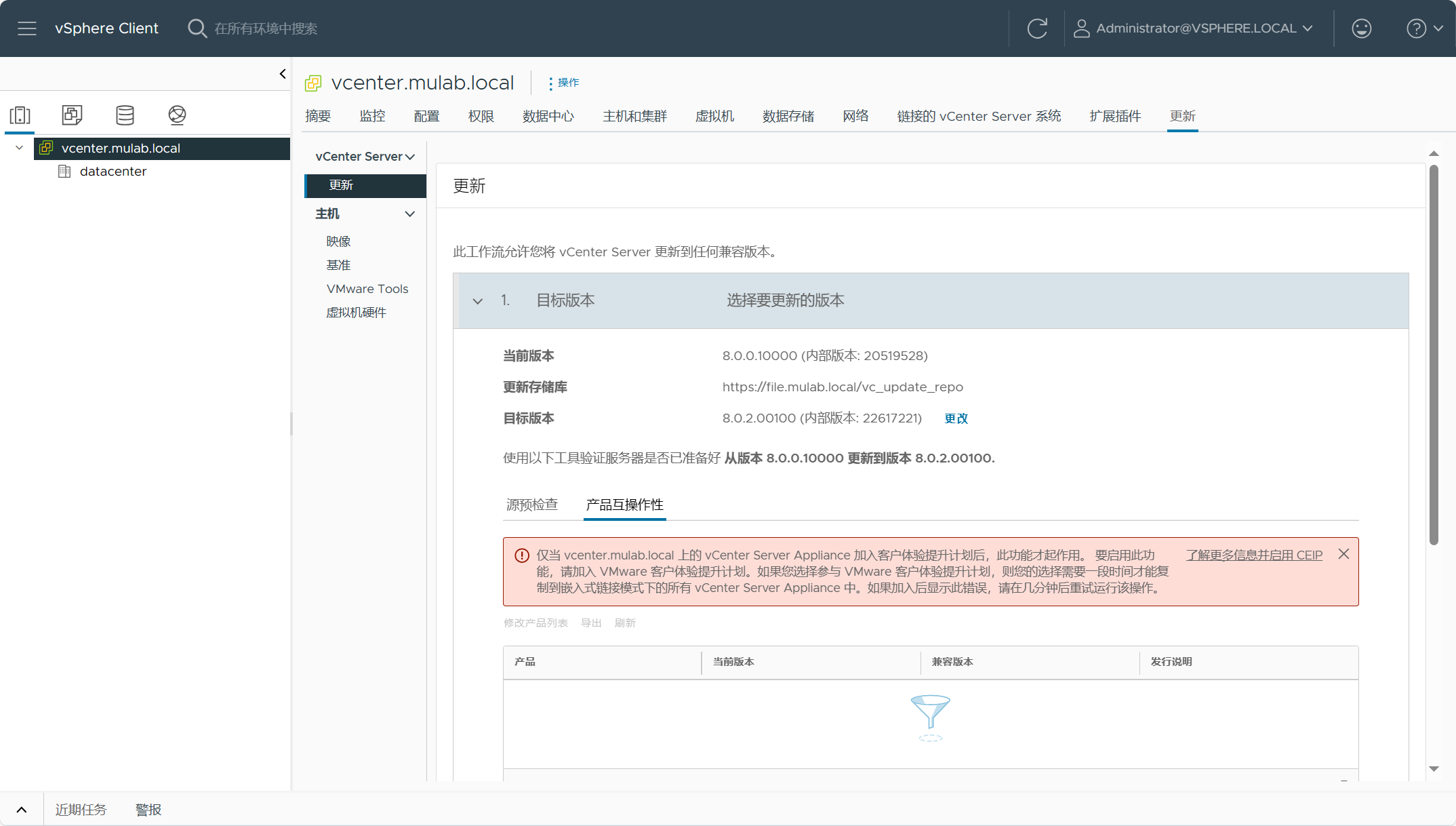Click the update repository URL text
This screenshot has height=826, width=1456.
[x=843, y=387]
